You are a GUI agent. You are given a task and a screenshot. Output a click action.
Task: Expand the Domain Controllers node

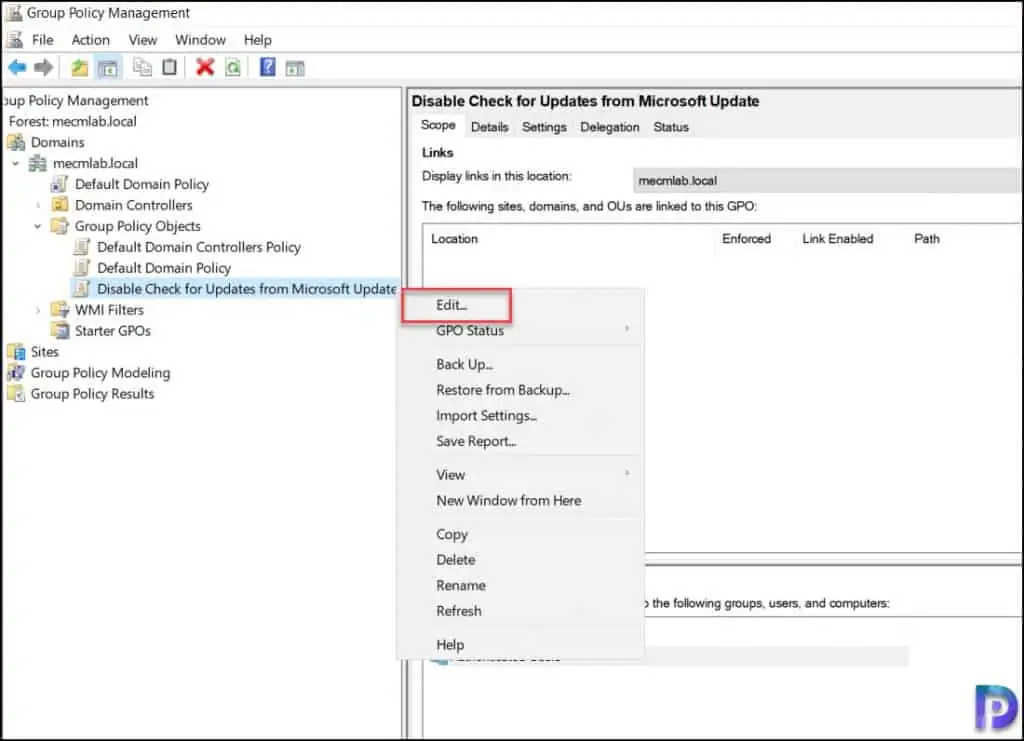coord(38,205)
